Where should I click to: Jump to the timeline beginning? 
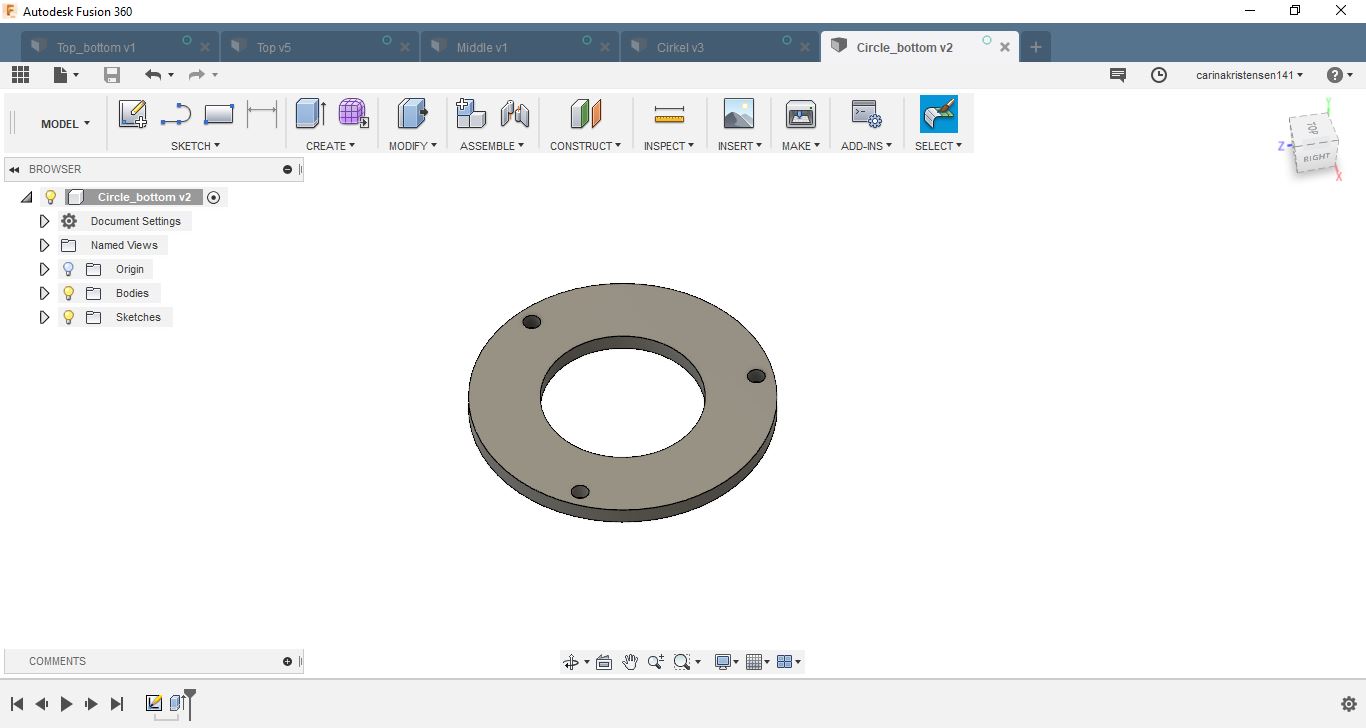17,704
